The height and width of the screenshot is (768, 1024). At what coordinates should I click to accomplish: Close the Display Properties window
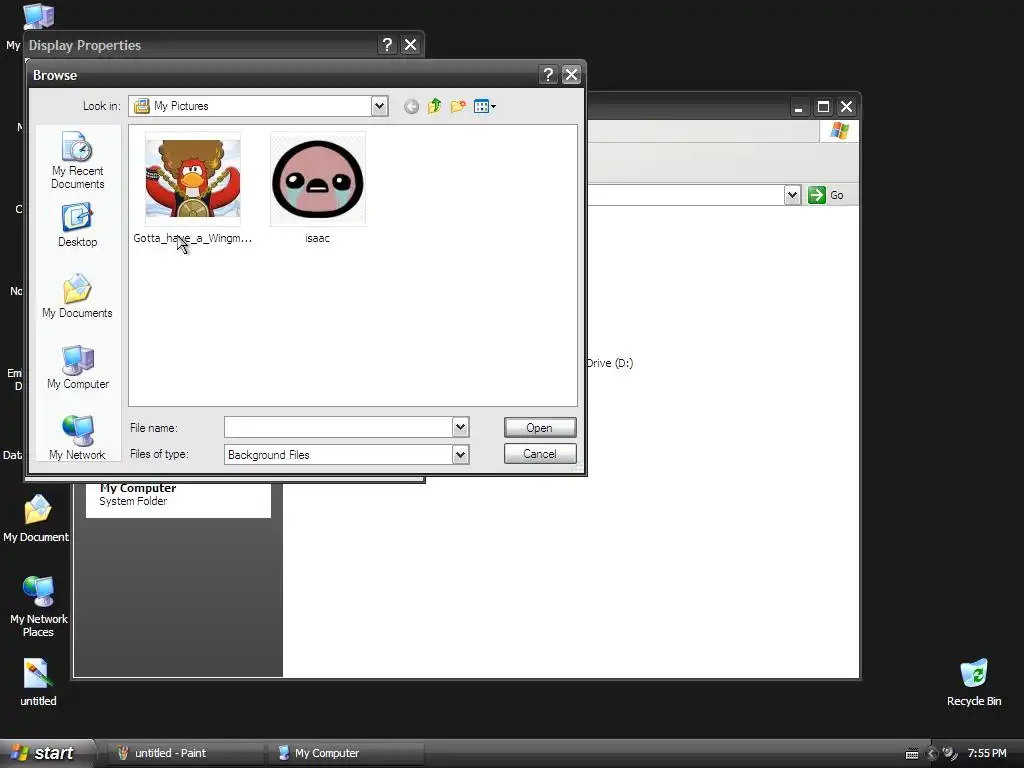click(x=411, y=45)
